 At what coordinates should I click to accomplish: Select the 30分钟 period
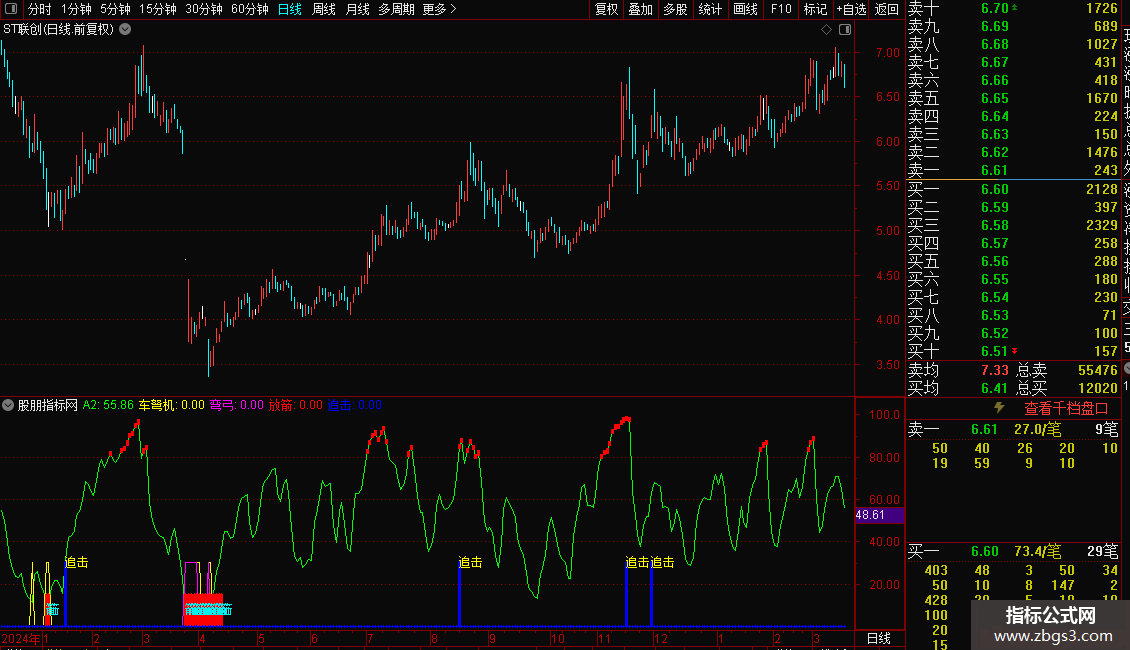click(204, 9)
